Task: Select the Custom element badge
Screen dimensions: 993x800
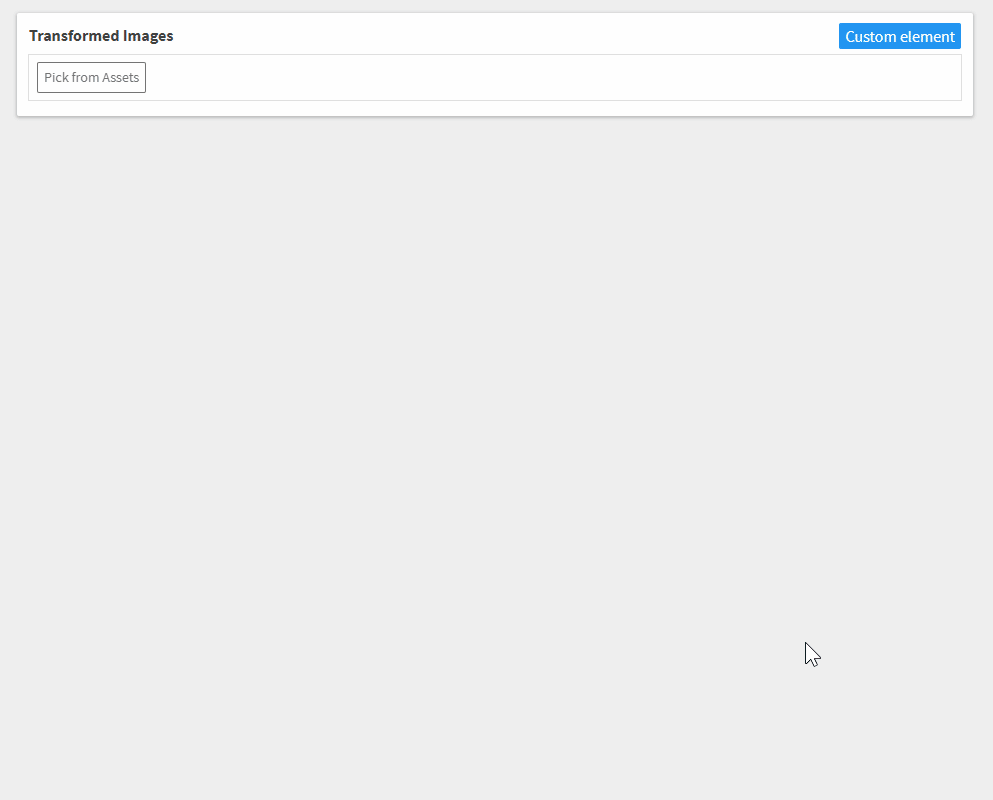Action: pos(899,36)
